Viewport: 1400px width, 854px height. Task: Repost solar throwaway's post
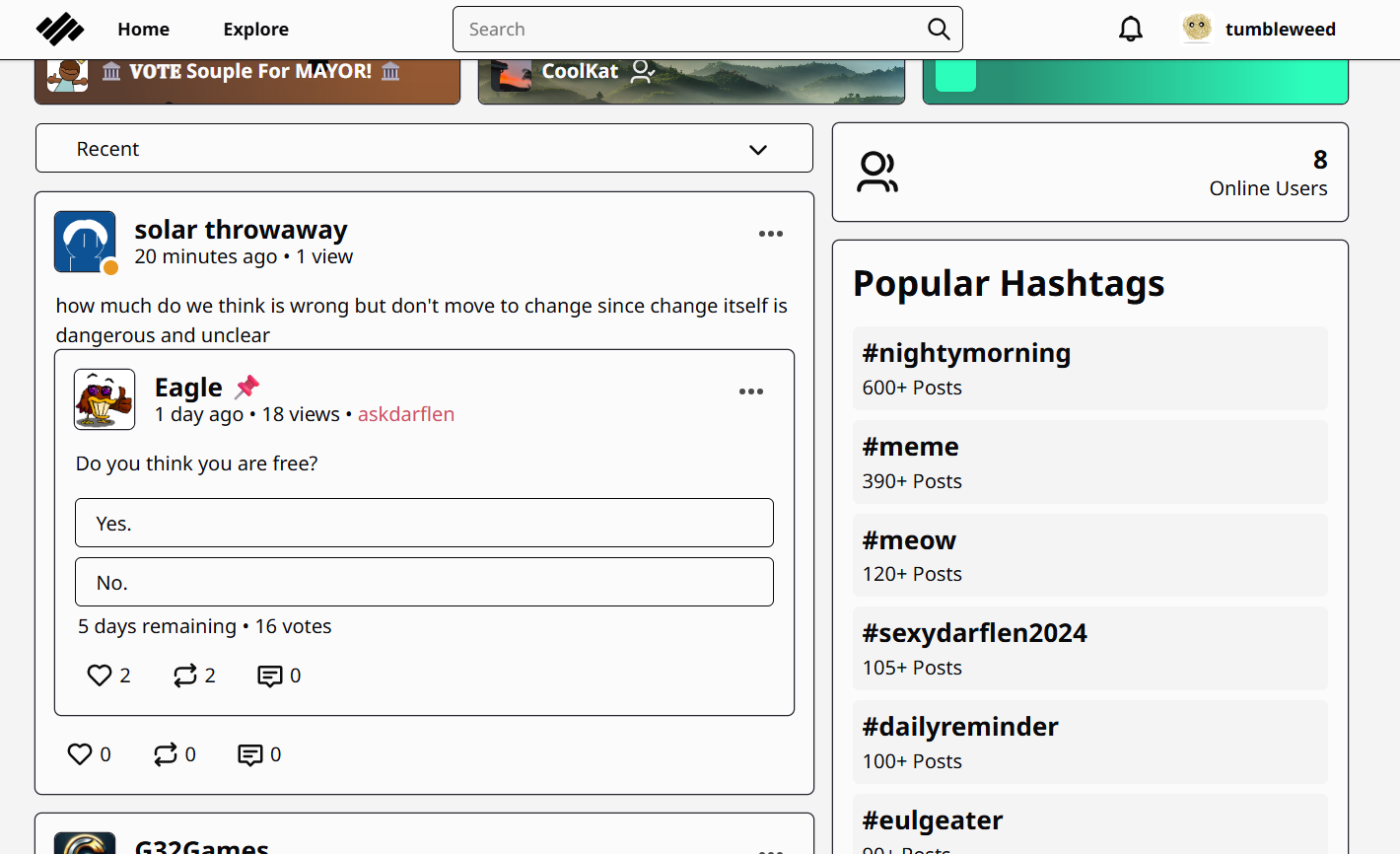point(165,754)
